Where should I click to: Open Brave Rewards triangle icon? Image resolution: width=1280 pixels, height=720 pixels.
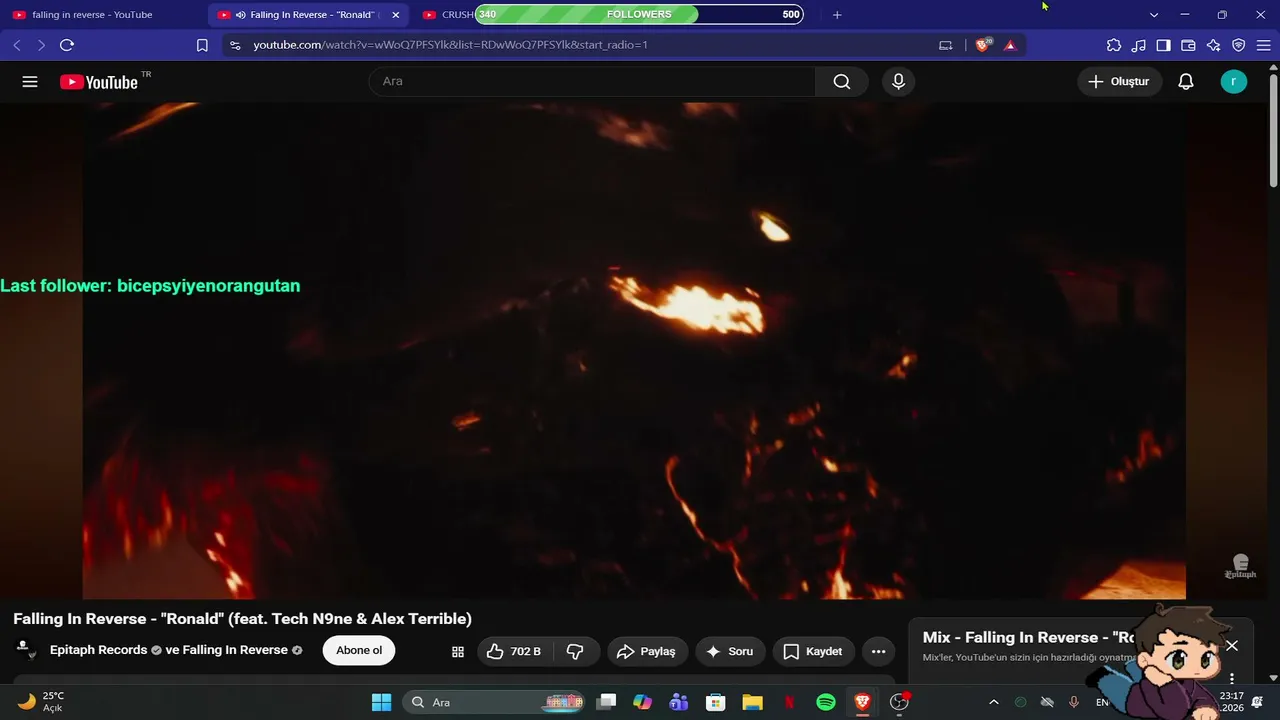coord(1010,45)
